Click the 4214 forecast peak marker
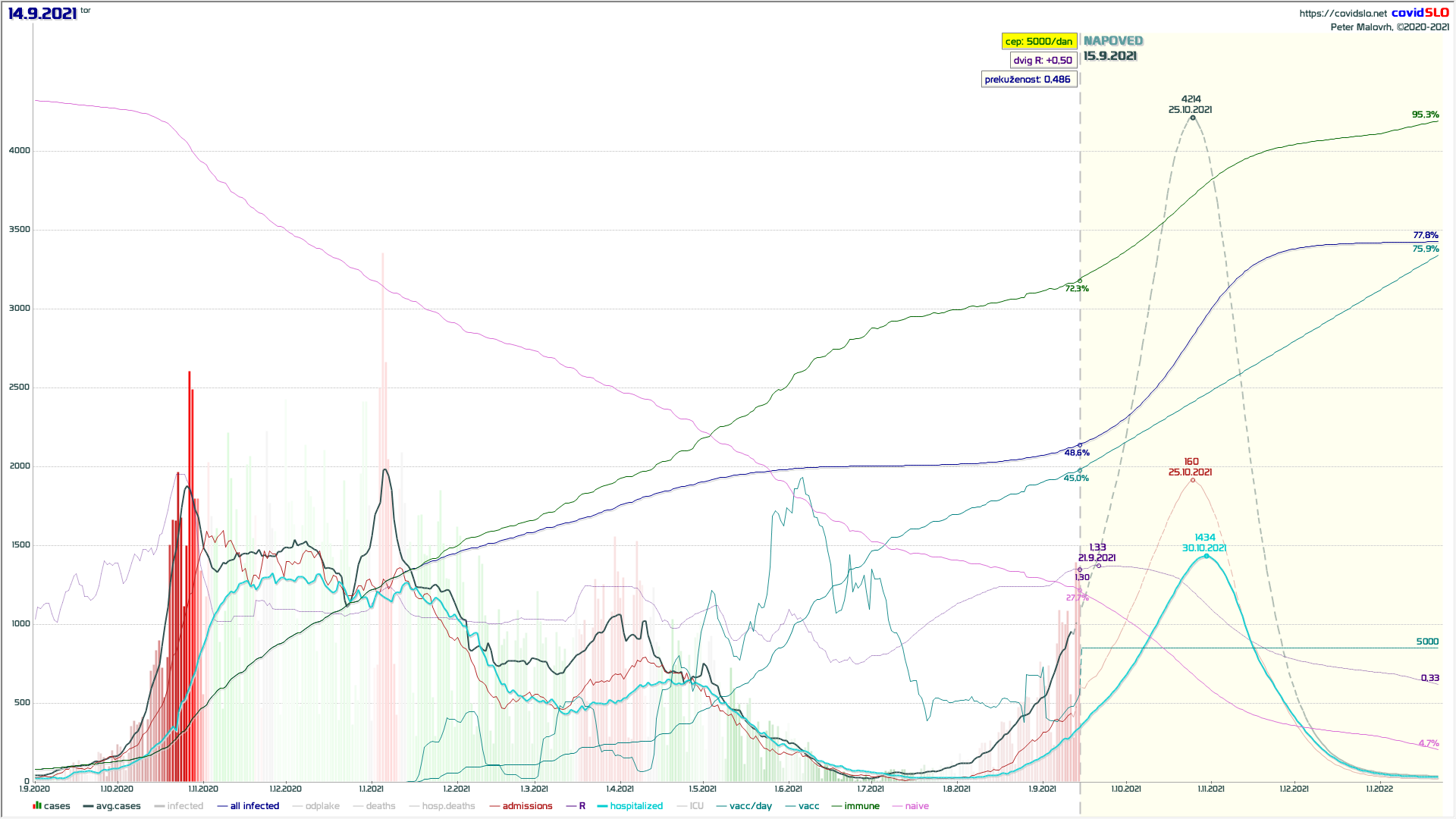The height and width of the screenshot is (819, 1456). click(1193, 118)
